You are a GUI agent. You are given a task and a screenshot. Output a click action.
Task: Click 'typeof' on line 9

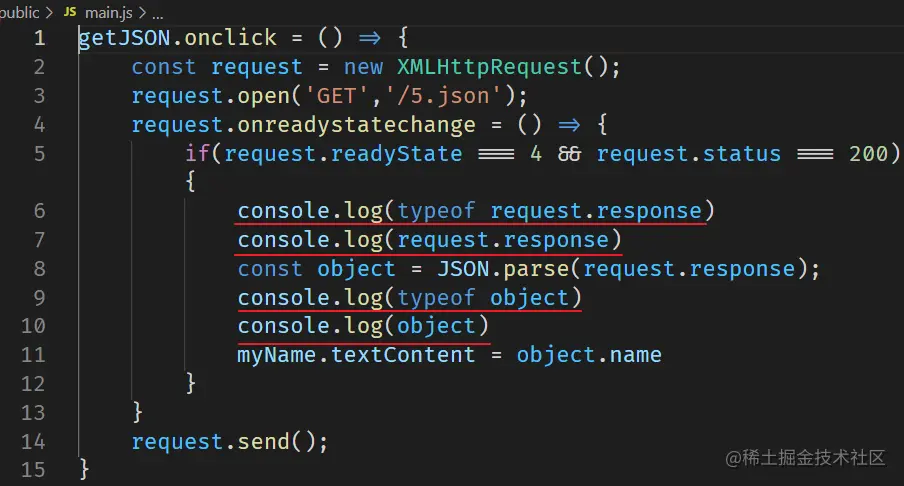(x=436, y=298)
